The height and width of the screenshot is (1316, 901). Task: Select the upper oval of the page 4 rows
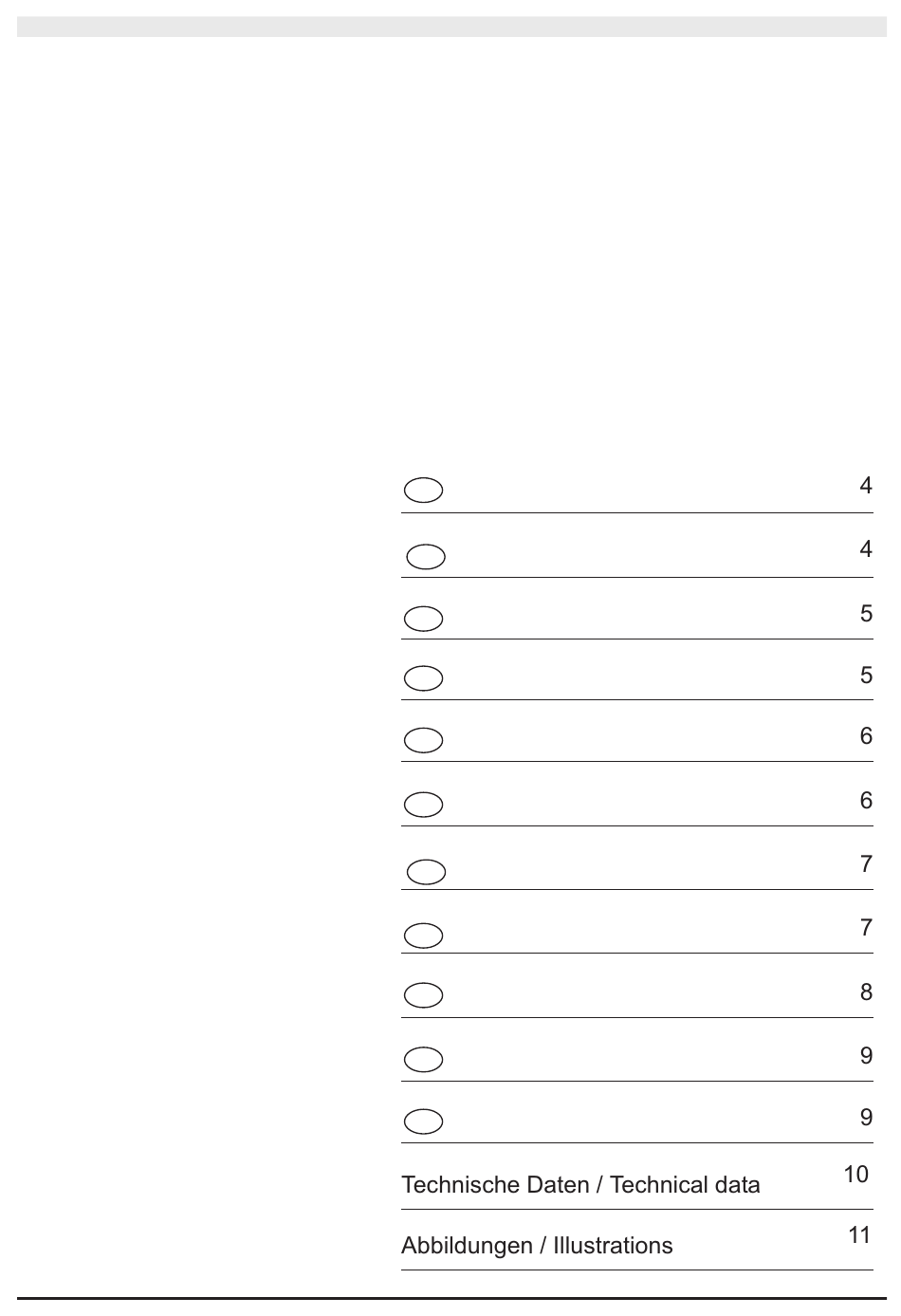click(423, 491)
